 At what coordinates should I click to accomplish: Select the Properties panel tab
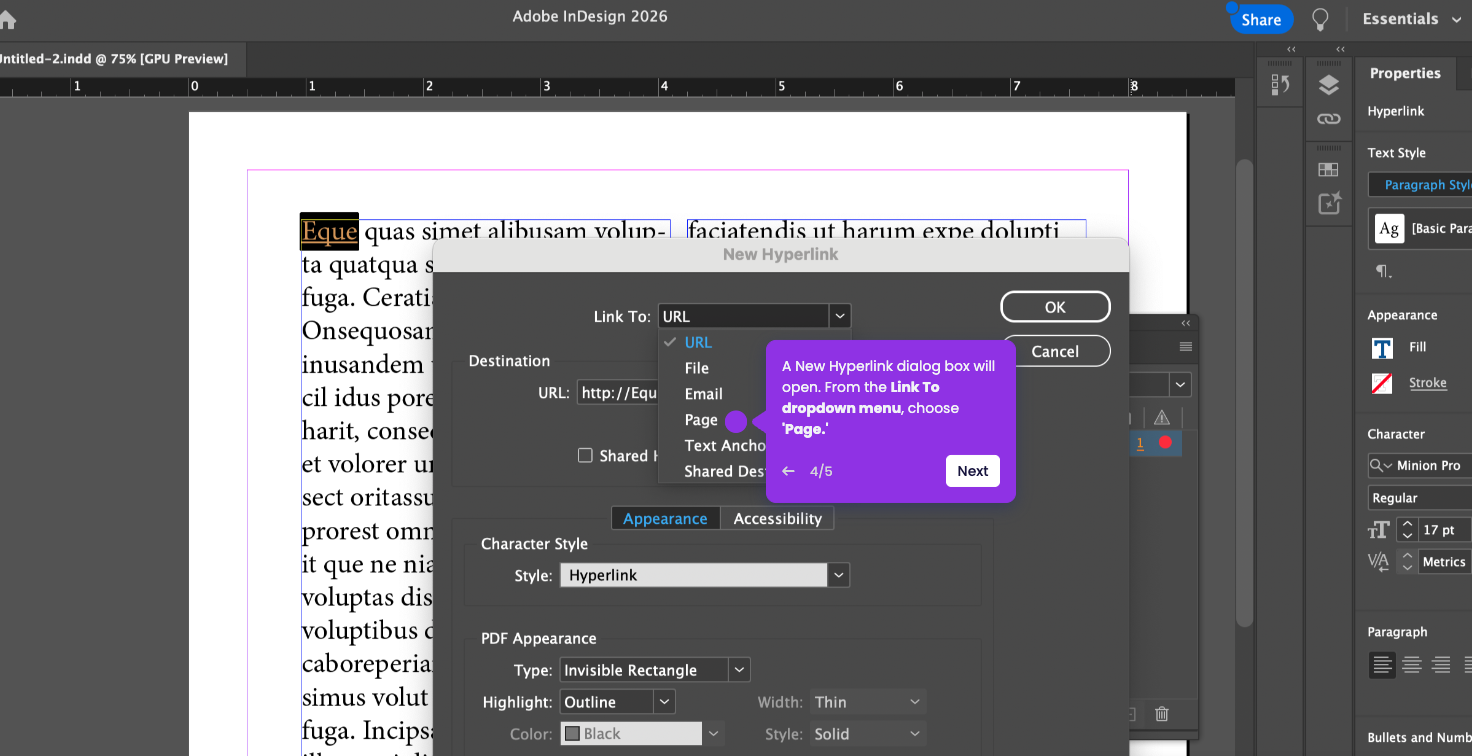tap(1405, 73)
